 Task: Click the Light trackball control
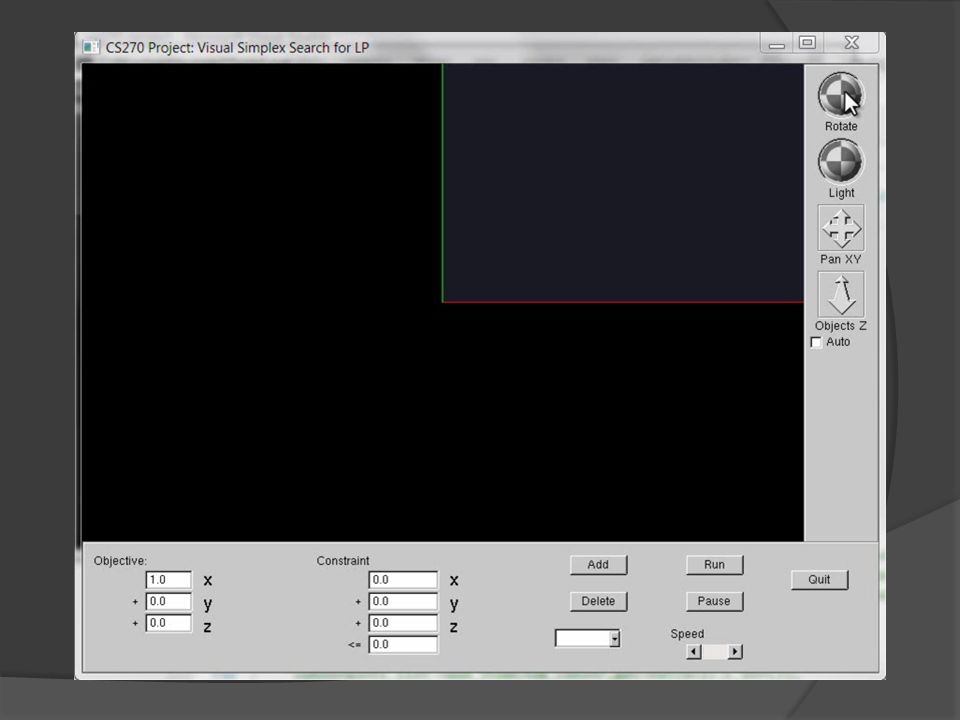point(840,161)
